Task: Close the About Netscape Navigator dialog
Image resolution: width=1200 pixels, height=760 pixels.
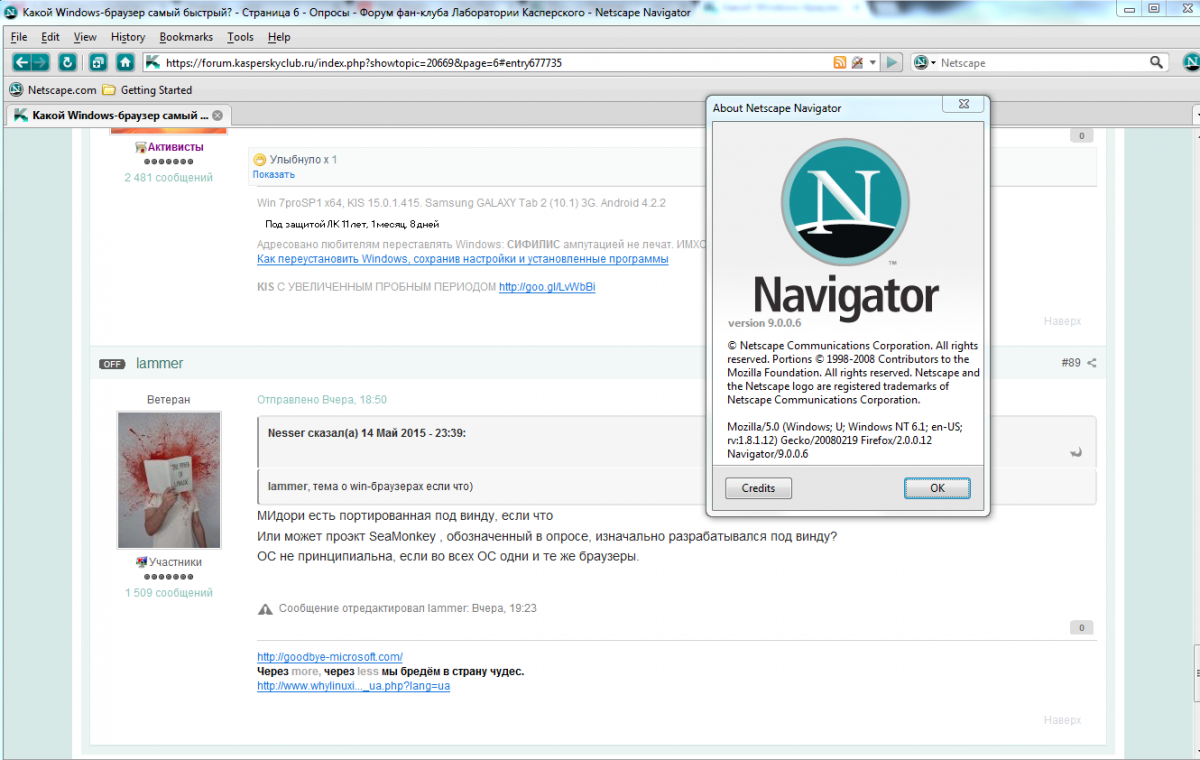Action: coord(962,103)
